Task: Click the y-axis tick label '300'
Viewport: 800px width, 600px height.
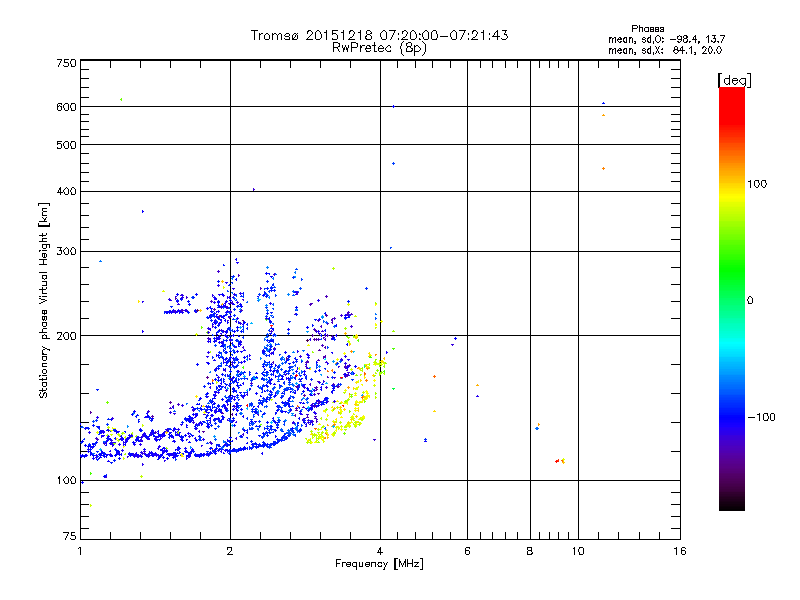Action: pyautogui.click(x=67, y=251)
